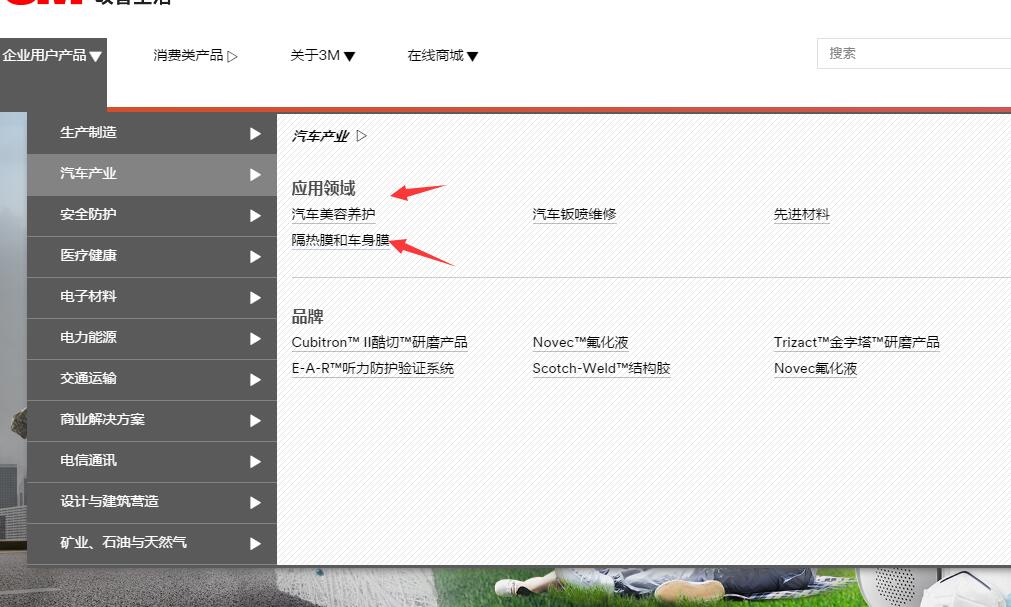This screenshot has width=1011, height=607.
Task: Select the 矿业、石油与天然气 menu category
Action: coord(152,542)
